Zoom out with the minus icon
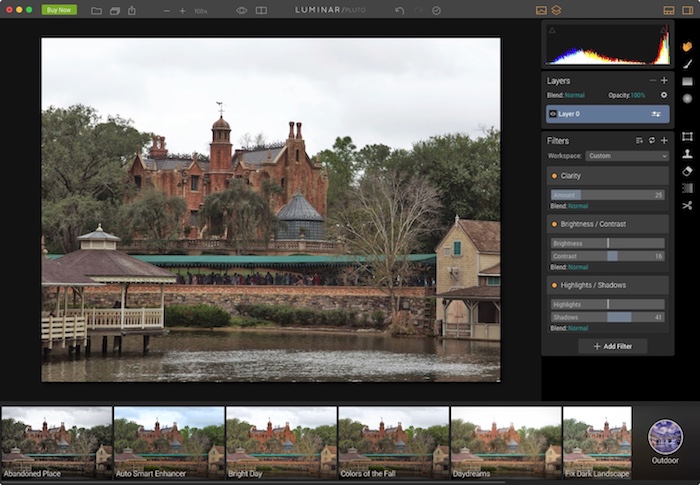 pos(167,10)
